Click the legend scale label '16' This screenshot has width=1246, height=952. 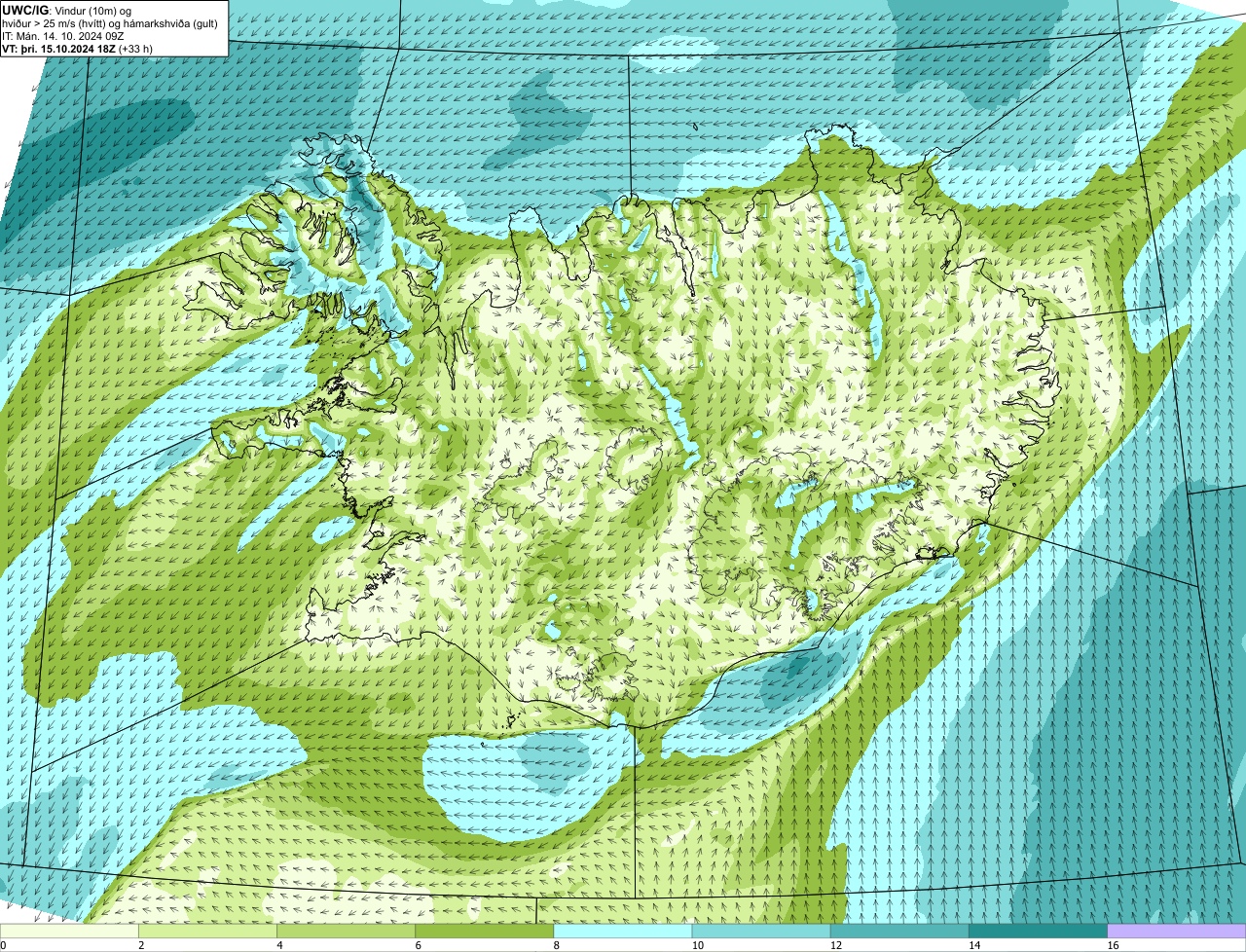pyautogui.click(x=1111, y=945)
